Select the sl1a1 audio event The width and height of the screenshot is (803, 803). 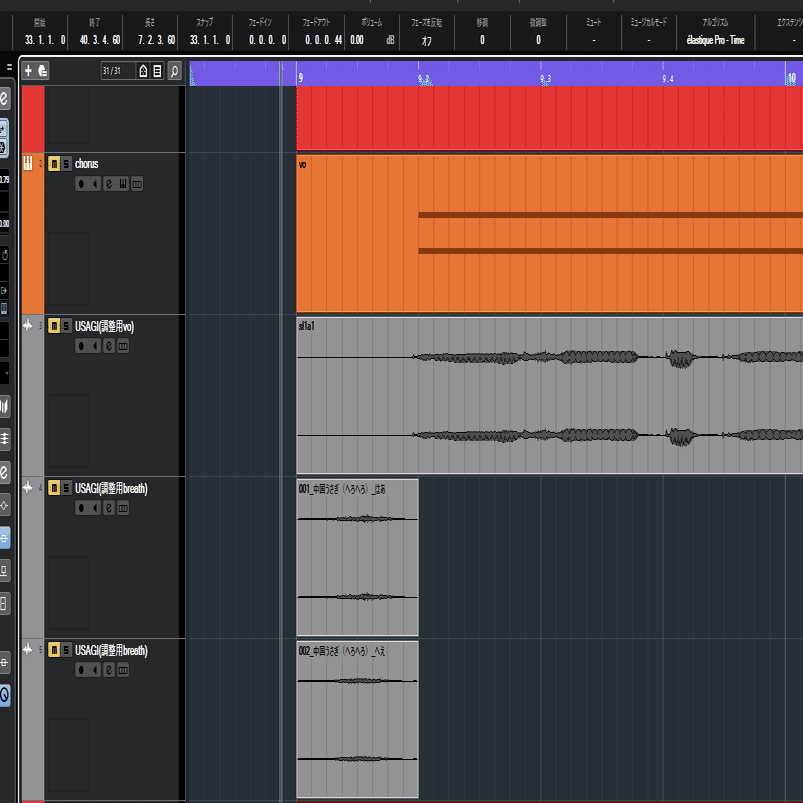(x=550, y=395)
